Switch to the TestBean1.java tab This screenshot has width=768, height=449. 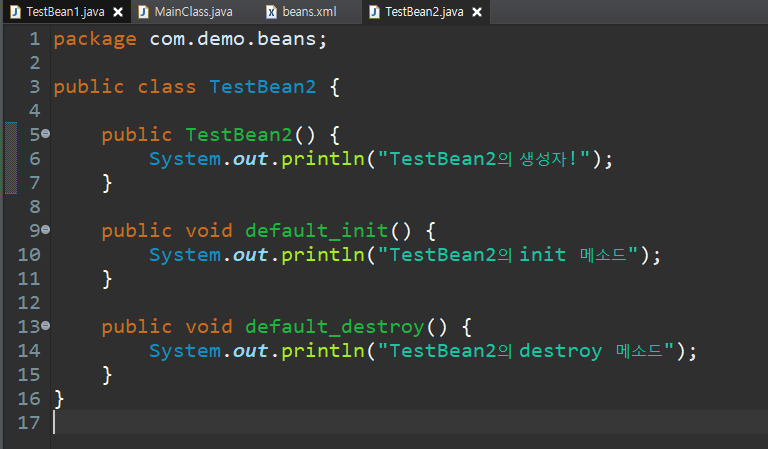click(66, 12)
